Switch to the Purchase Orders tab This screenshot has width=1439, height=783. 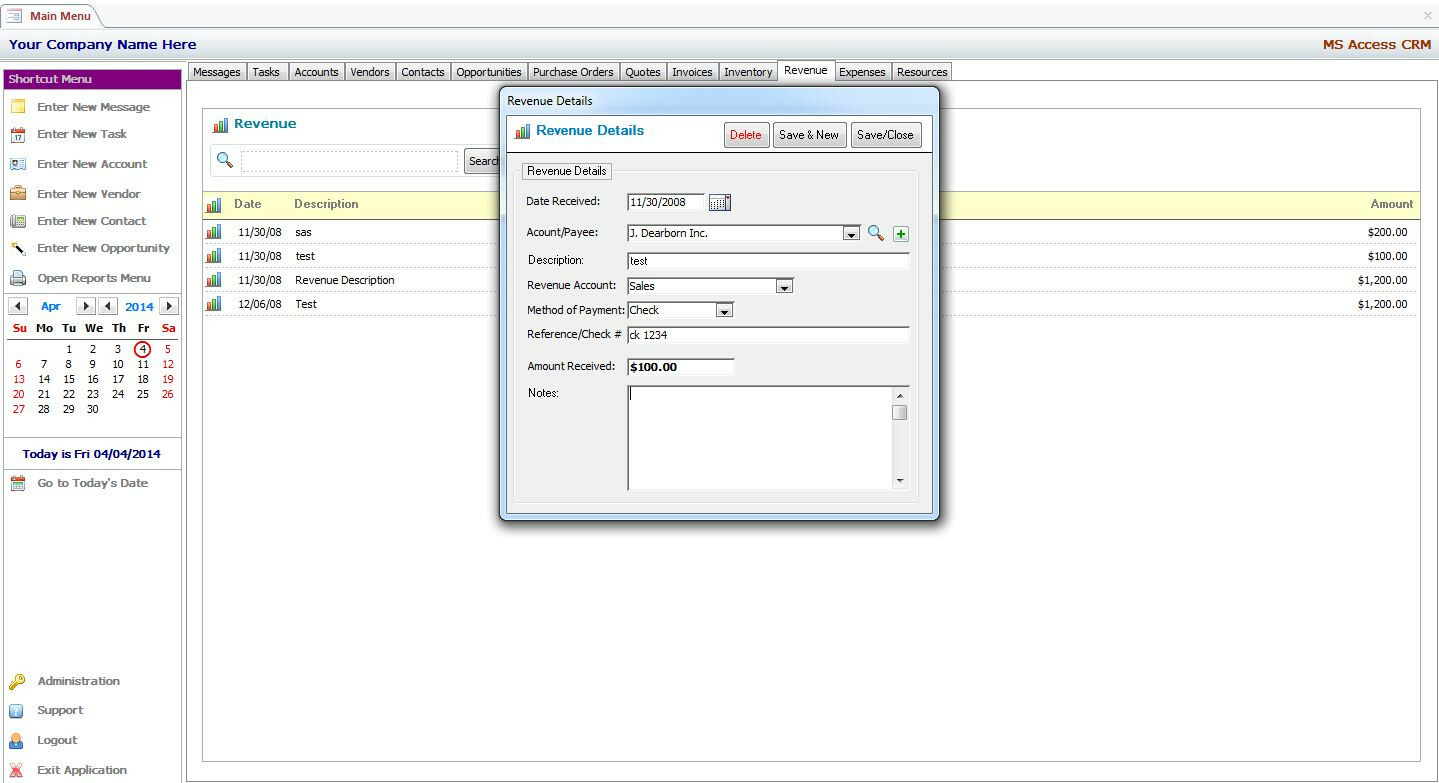click(x=573, y=72)
